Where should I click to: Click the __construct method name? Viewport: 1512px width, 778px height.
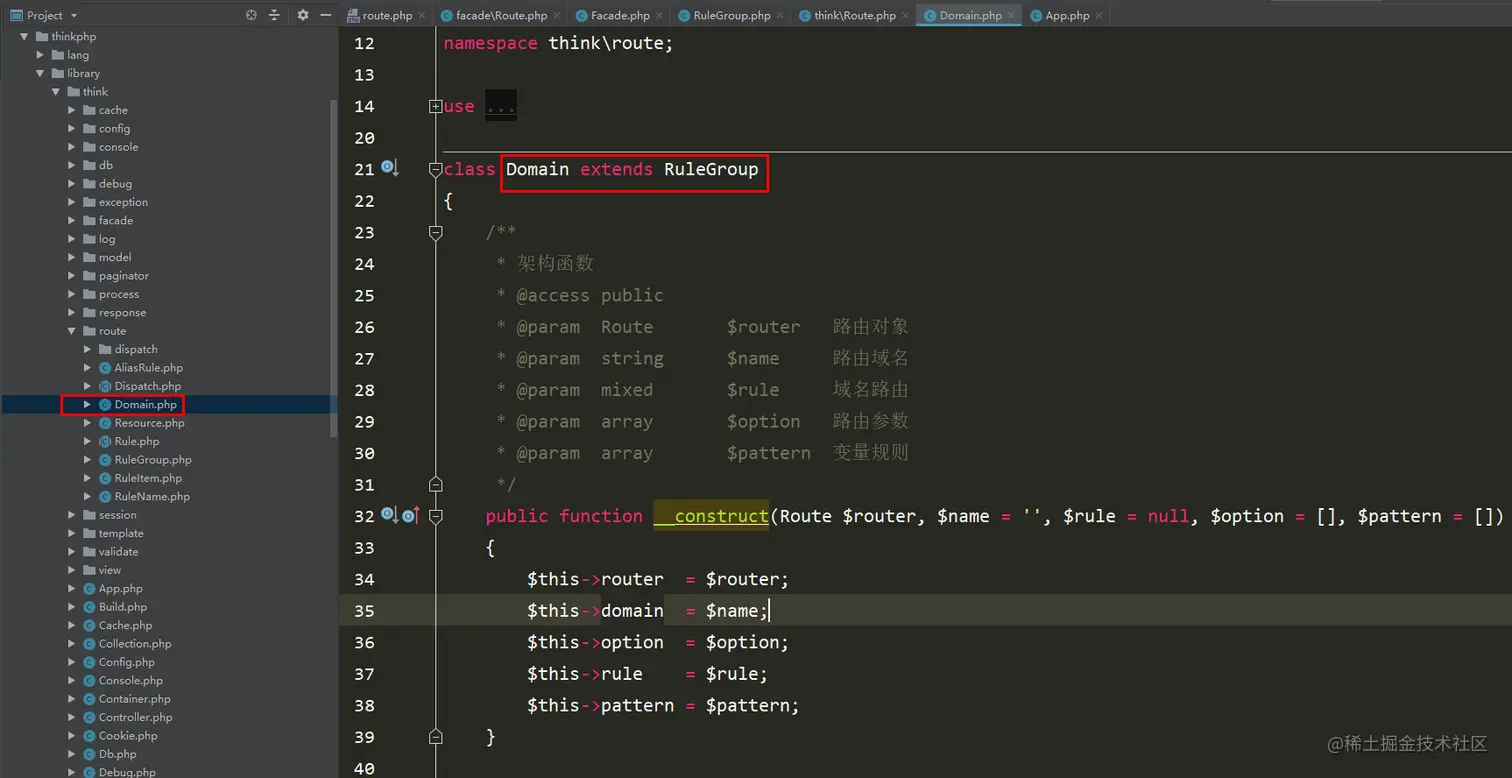[711, 516]
